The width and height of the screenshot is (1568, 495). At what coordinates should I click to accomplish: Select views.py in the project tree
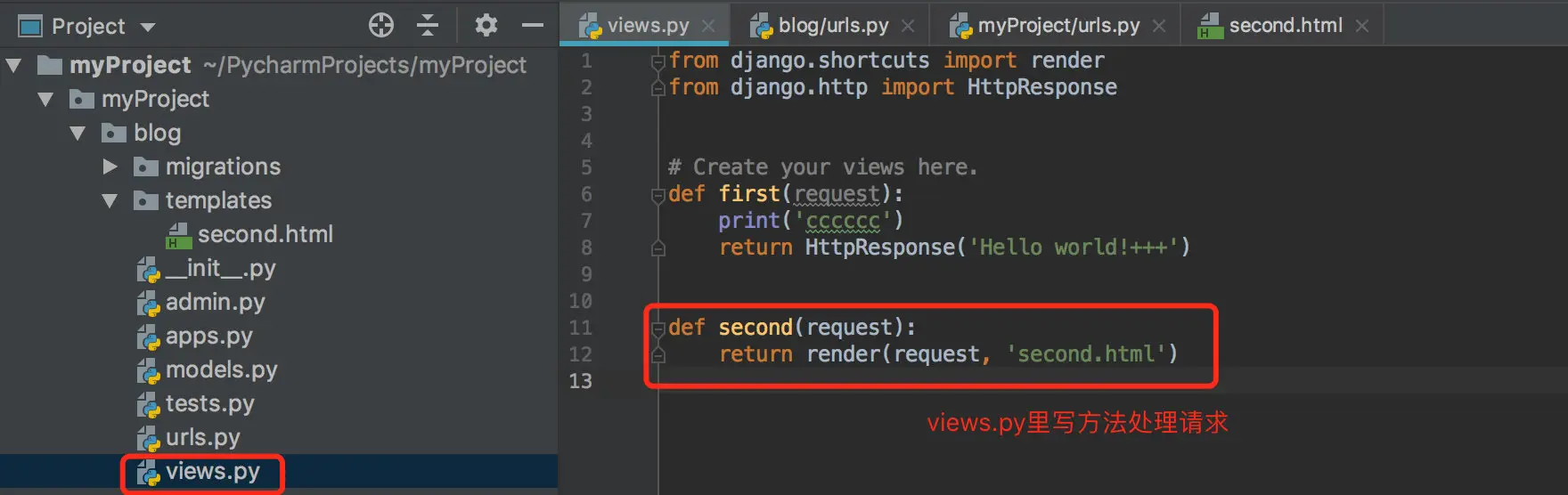pyautogui.click(x=213, y=471)
